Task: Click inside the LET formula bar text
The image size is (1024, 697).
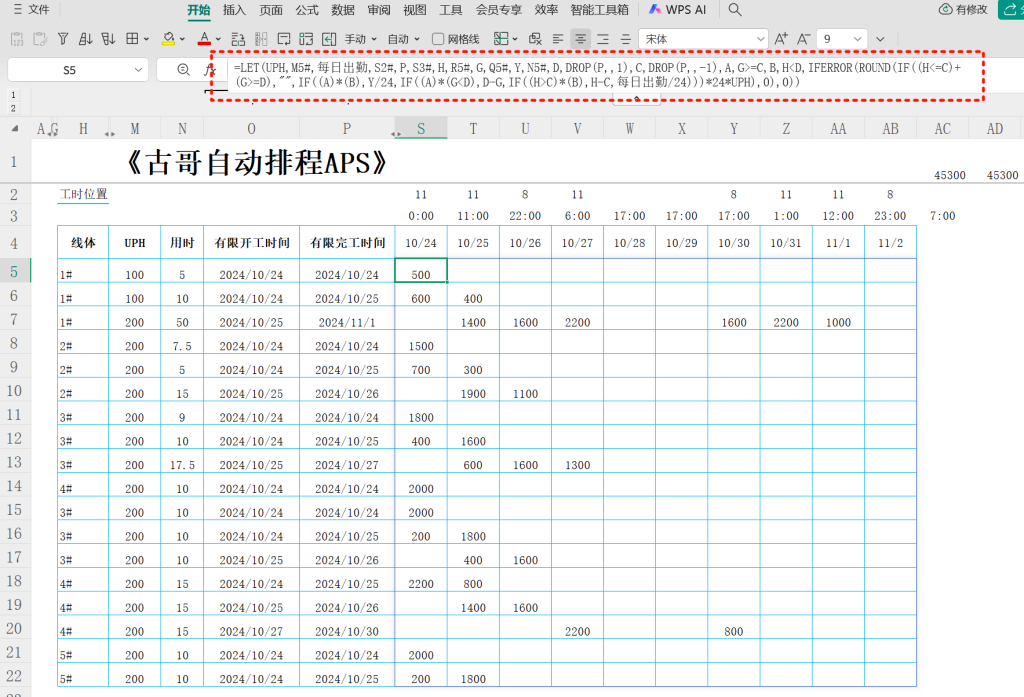Action: (597, 75)
